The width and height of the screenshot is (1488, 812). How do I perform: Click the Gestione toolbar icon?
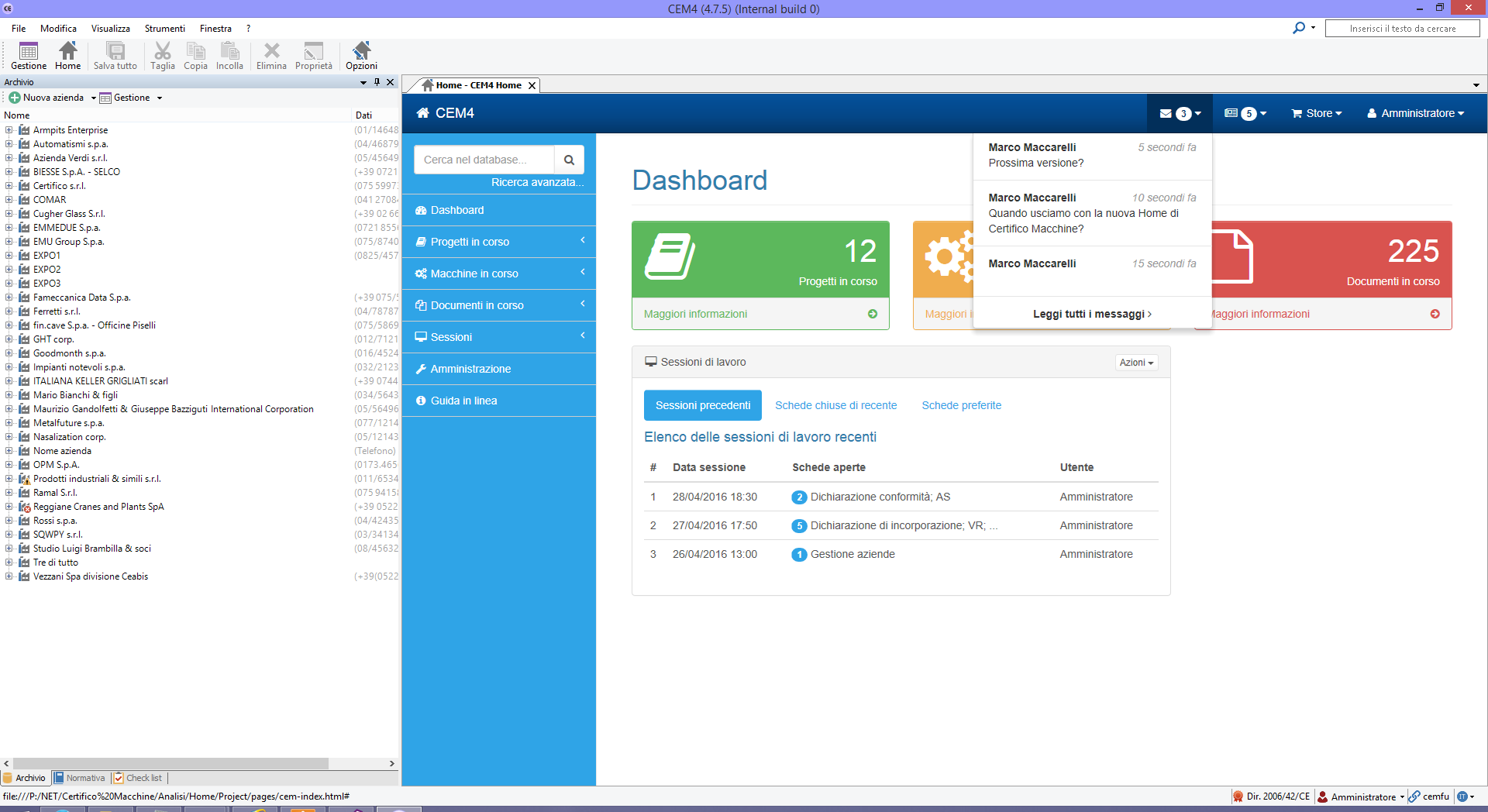pyautogui.click(x=29, y=56)
